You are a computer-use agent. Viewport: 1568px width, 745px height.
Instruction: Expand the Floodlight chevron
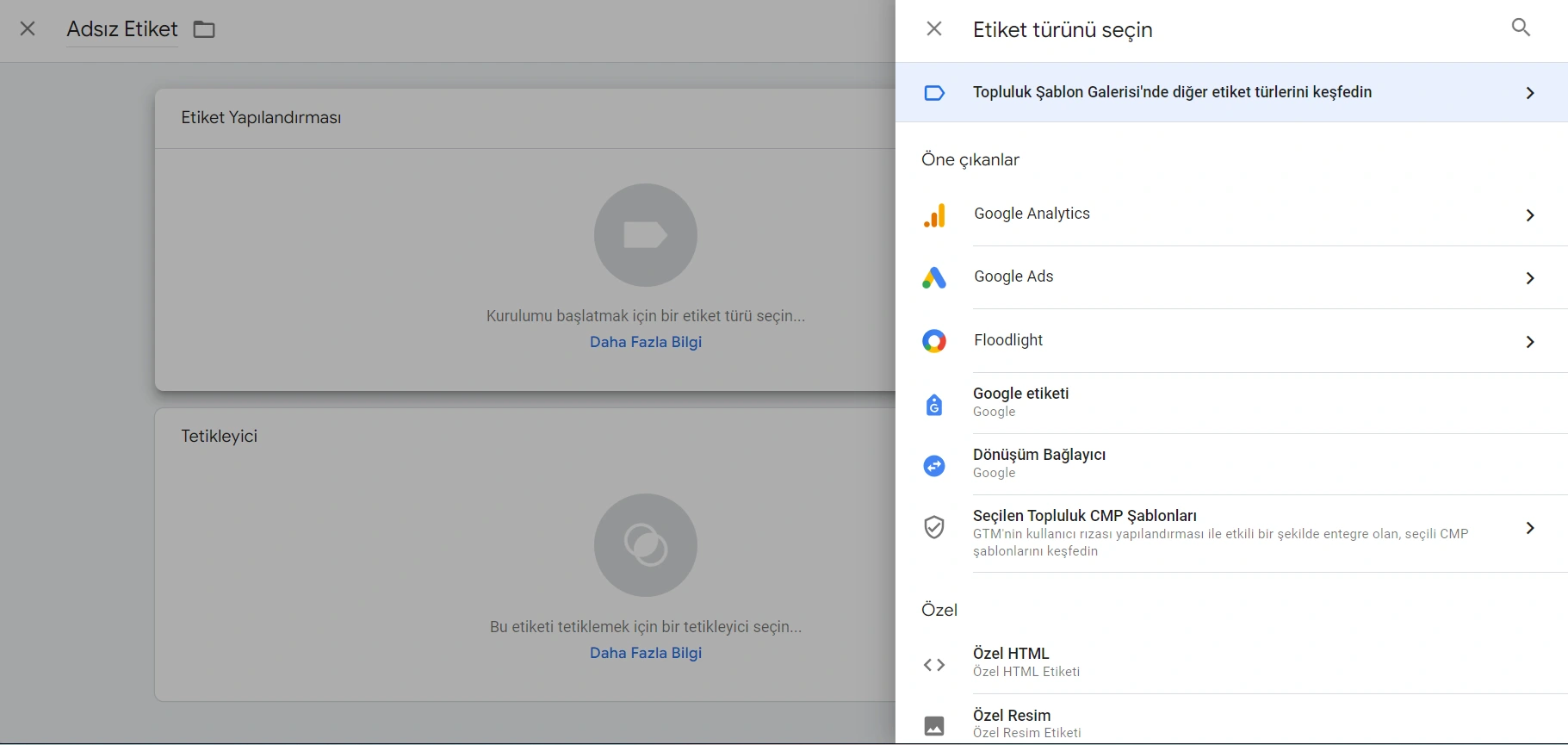(x=1530, y=342)
